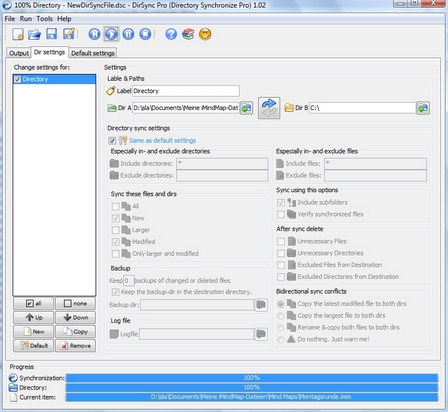Open help via the question mark icon
This screenshot has height=412, width=448.
click(x=171, y=34)
